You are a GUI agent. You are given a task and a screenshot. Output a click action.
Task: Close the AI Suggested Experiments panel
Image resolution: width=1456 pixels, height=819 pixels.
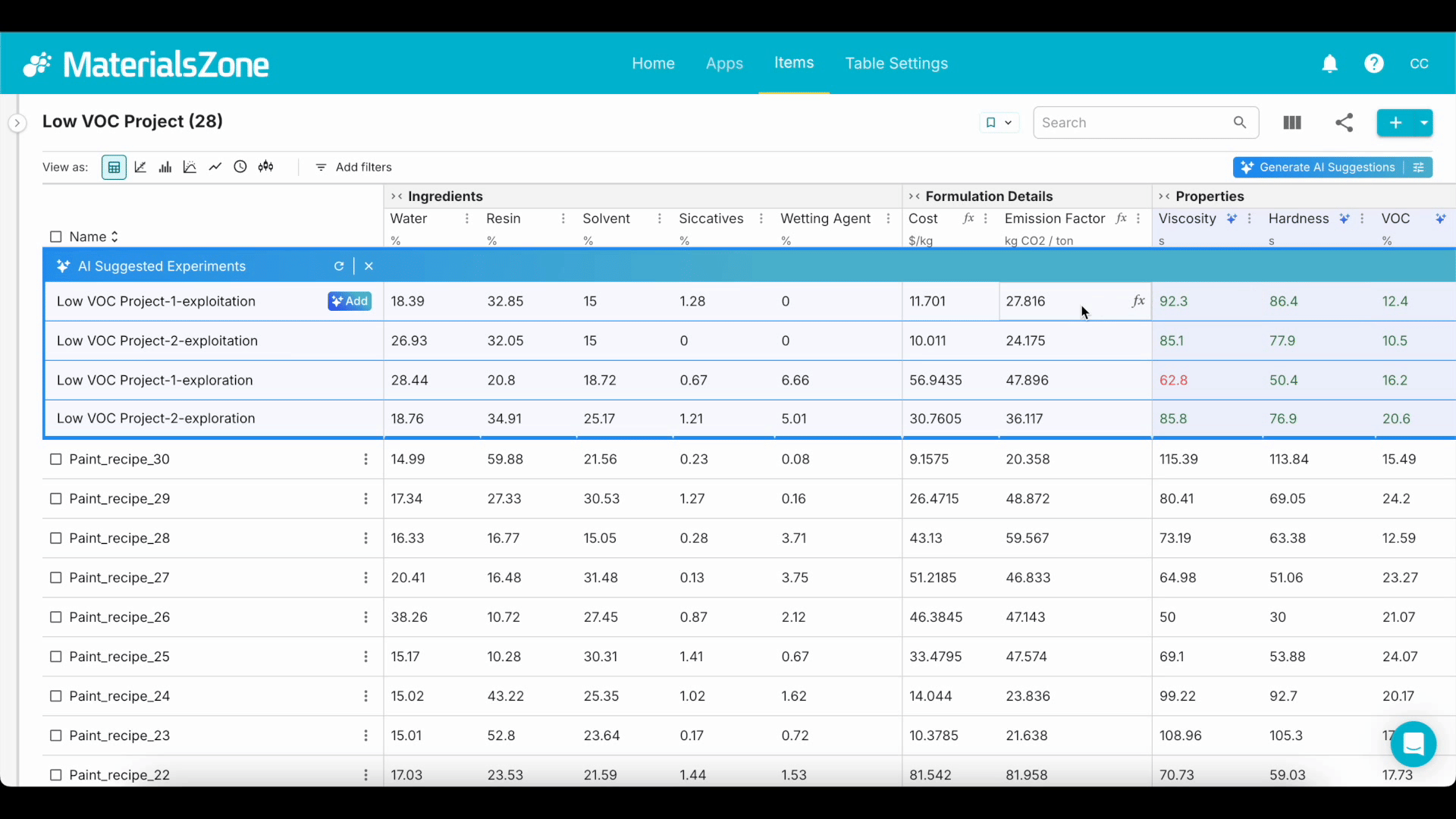(369, 266)
